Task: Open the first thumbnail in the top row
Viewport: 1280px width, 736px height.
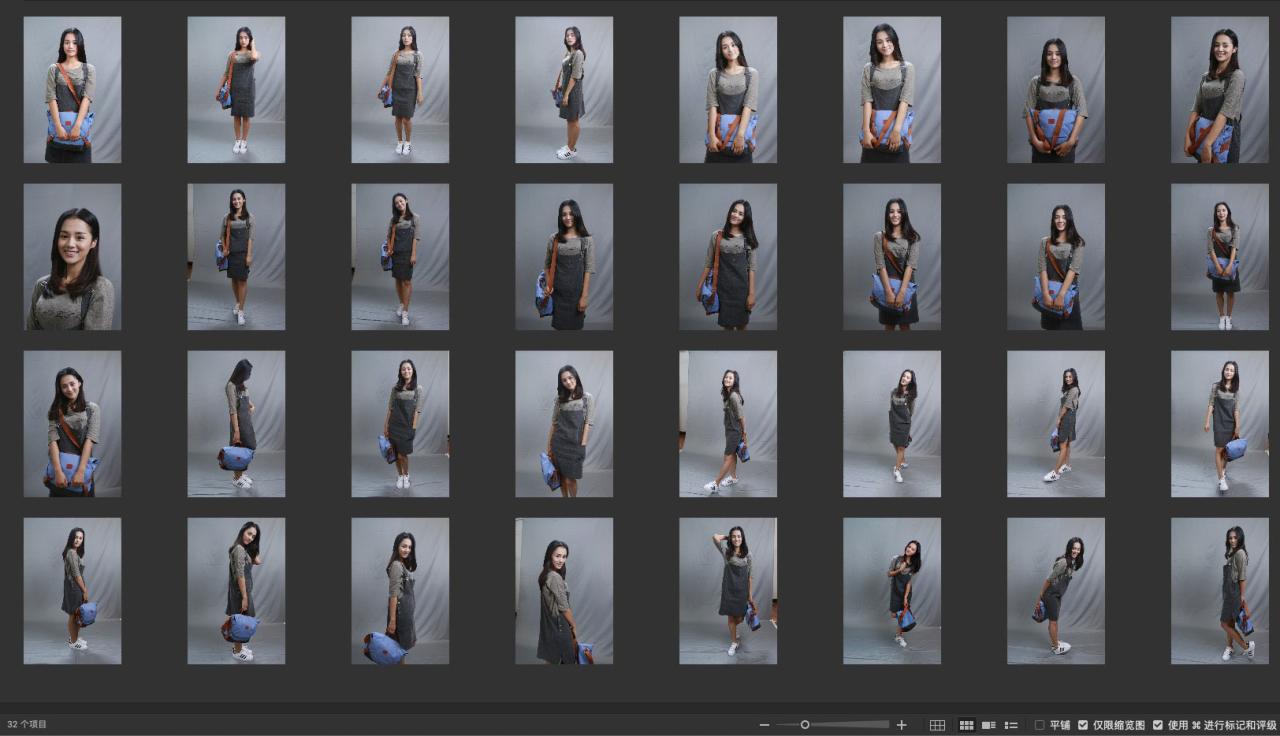Action: tap(72, 90)
